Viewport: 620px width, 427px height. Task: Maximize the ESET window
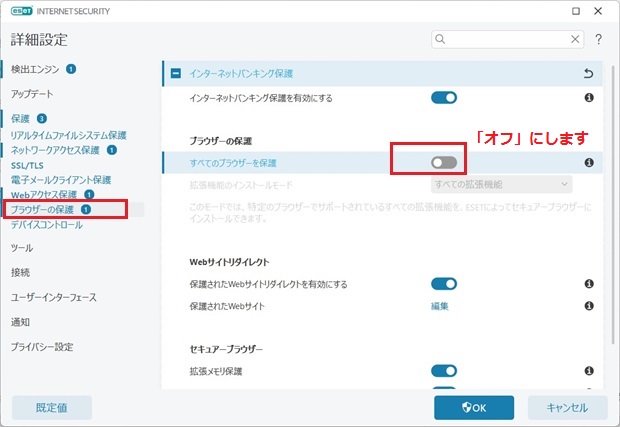[x=576, y=11]
